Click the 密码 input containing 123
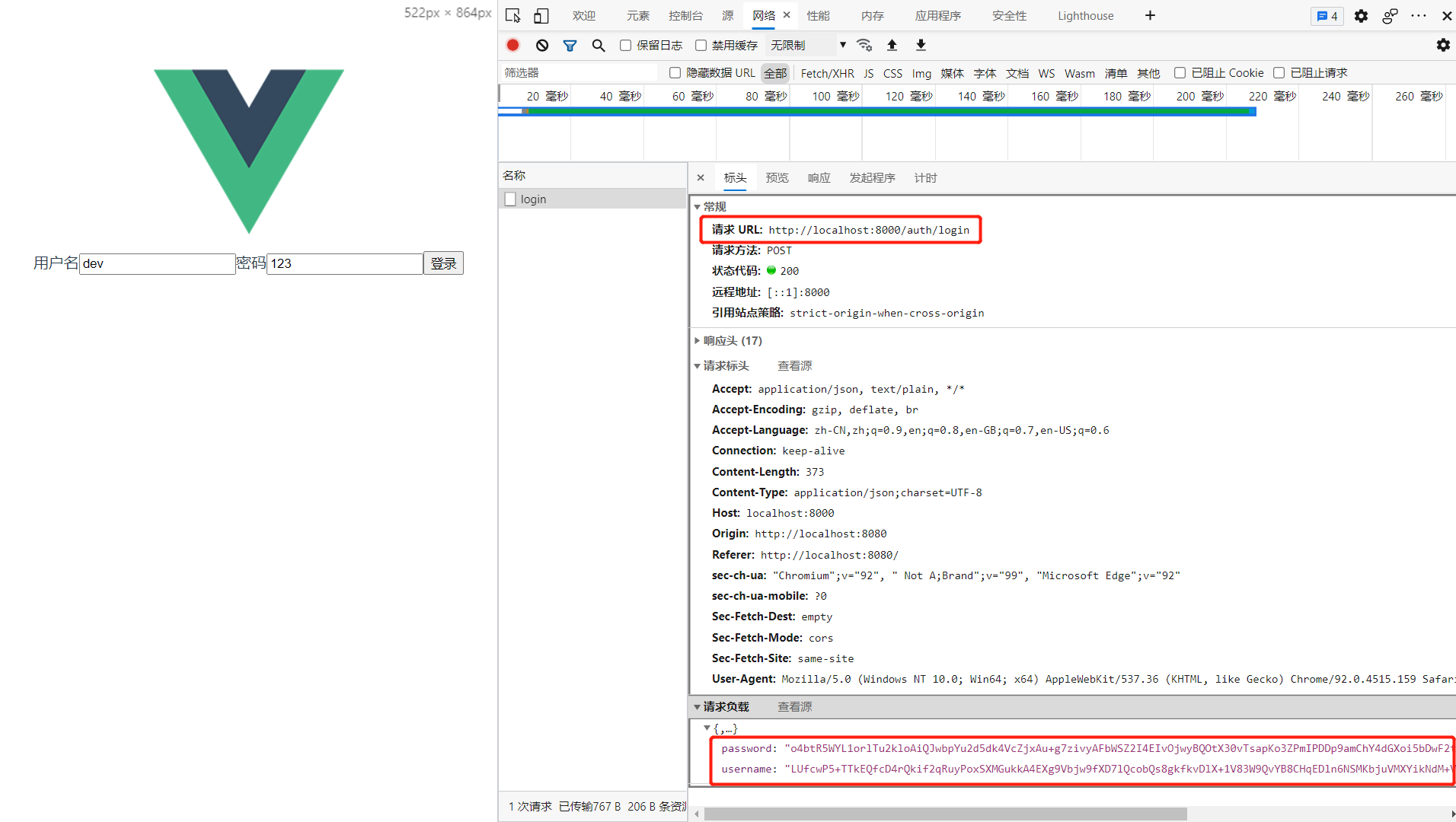This screenshot has width=1456, height=822. point(345,263)
